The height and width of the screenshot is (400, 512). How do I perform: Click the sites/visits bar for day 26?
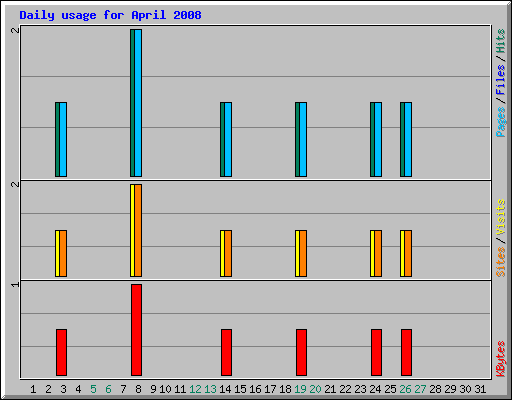[x=406, y=253]
